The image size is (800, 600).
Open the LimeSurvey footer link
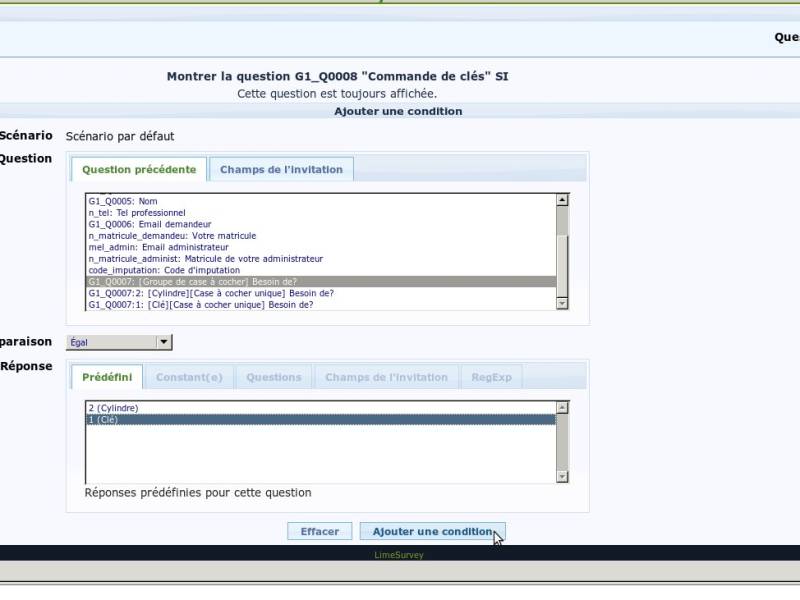pyautogui.click(x=399, y=555)
